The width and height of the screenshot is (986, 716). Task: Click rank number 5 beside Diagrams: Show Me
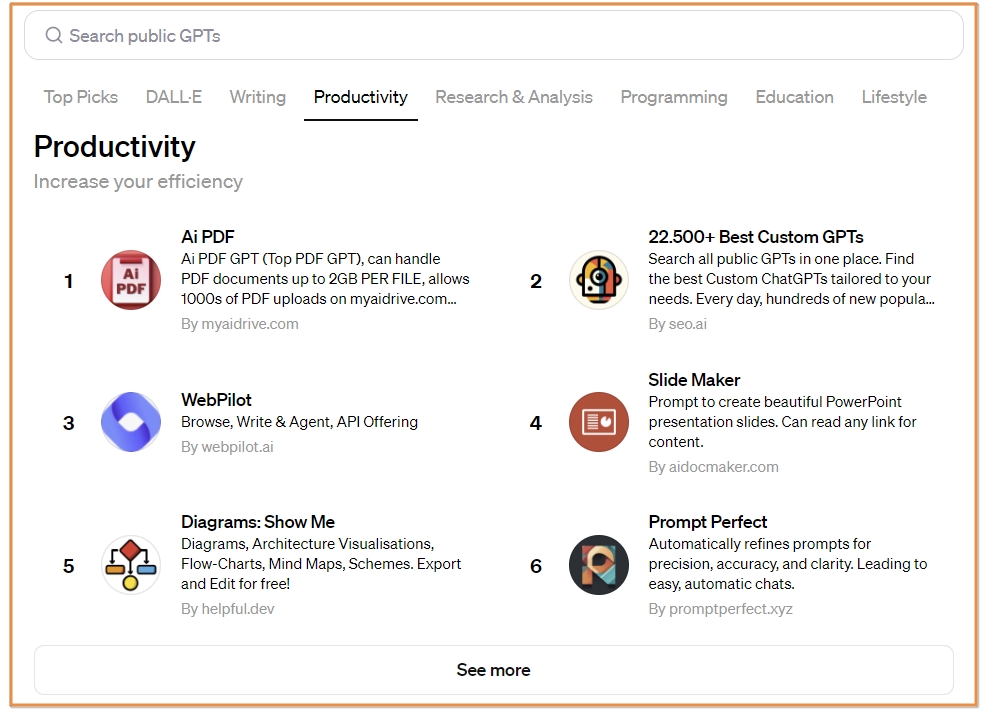[69, 566]
